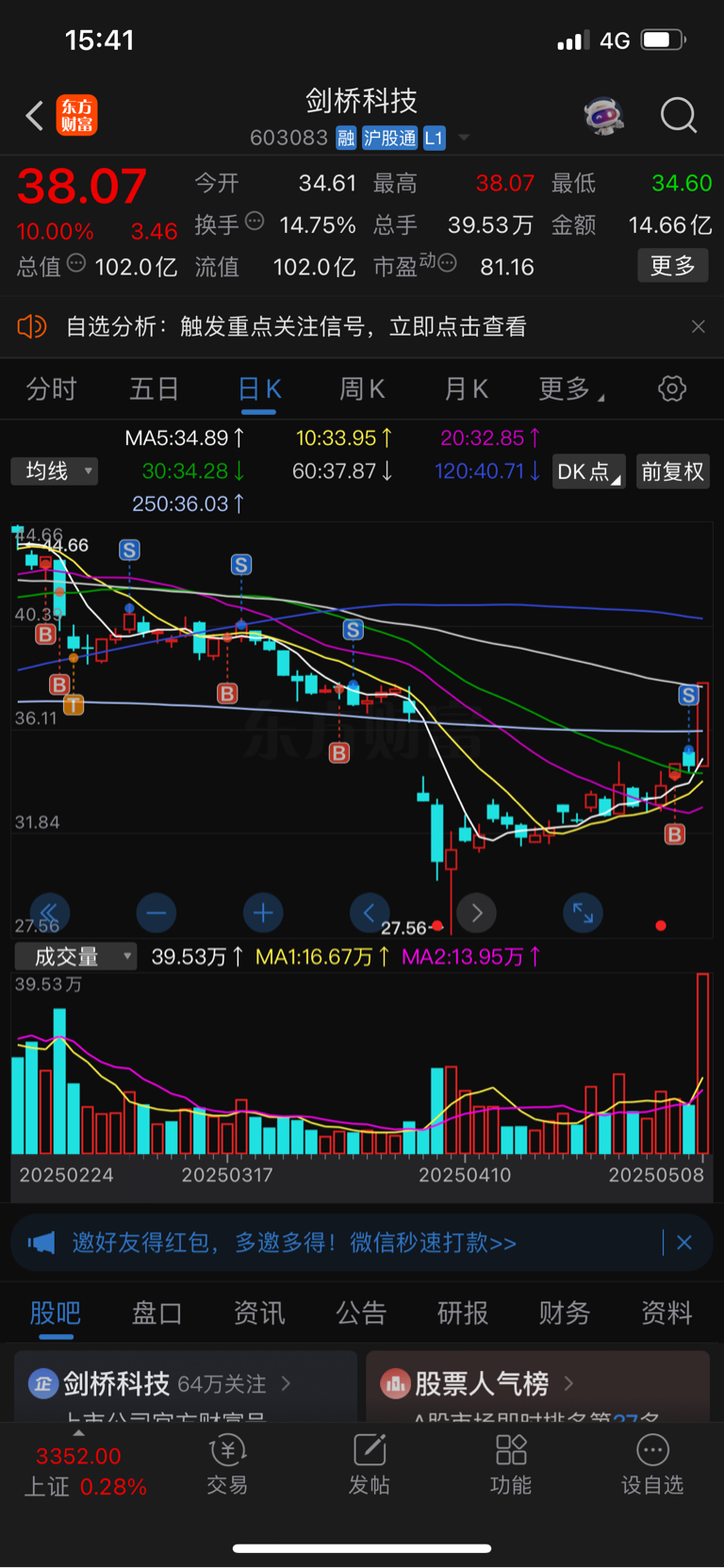This screenshot has width=724, height=1568.
Task: Open the 功能 functions grid
Action: click(x=511, y=1465)
